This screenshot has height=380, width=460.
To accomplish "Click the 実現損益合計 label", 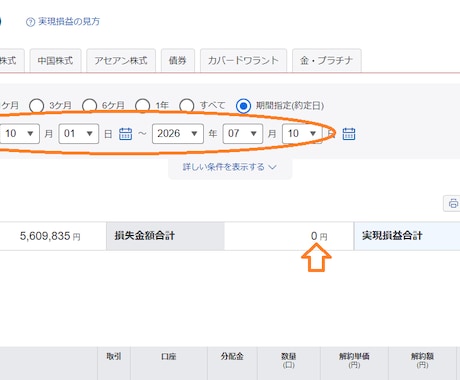I will pos(392,236).
